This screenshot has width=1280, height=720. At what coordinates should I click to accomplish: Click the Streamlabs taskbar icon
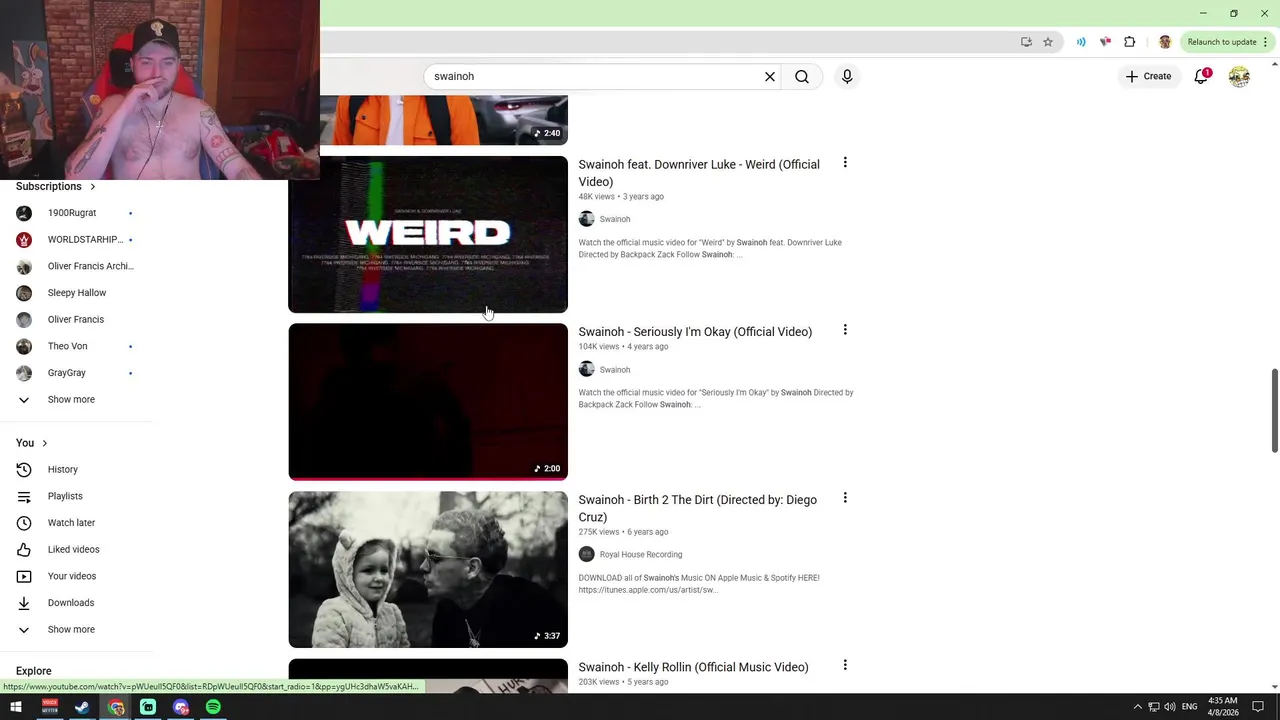point(148,707)
